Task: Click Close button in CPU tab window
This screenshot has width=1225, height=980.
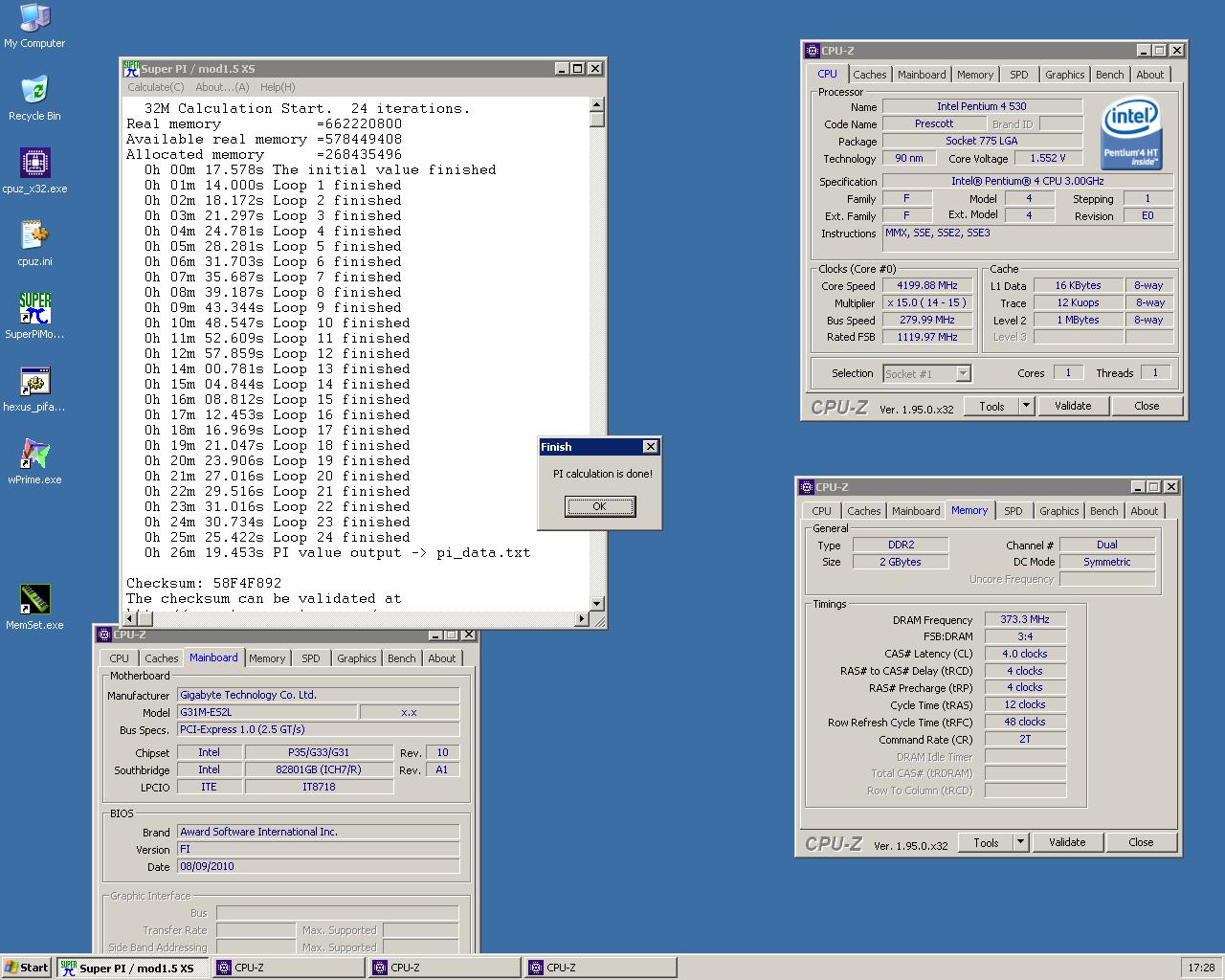Action: 1147,406
